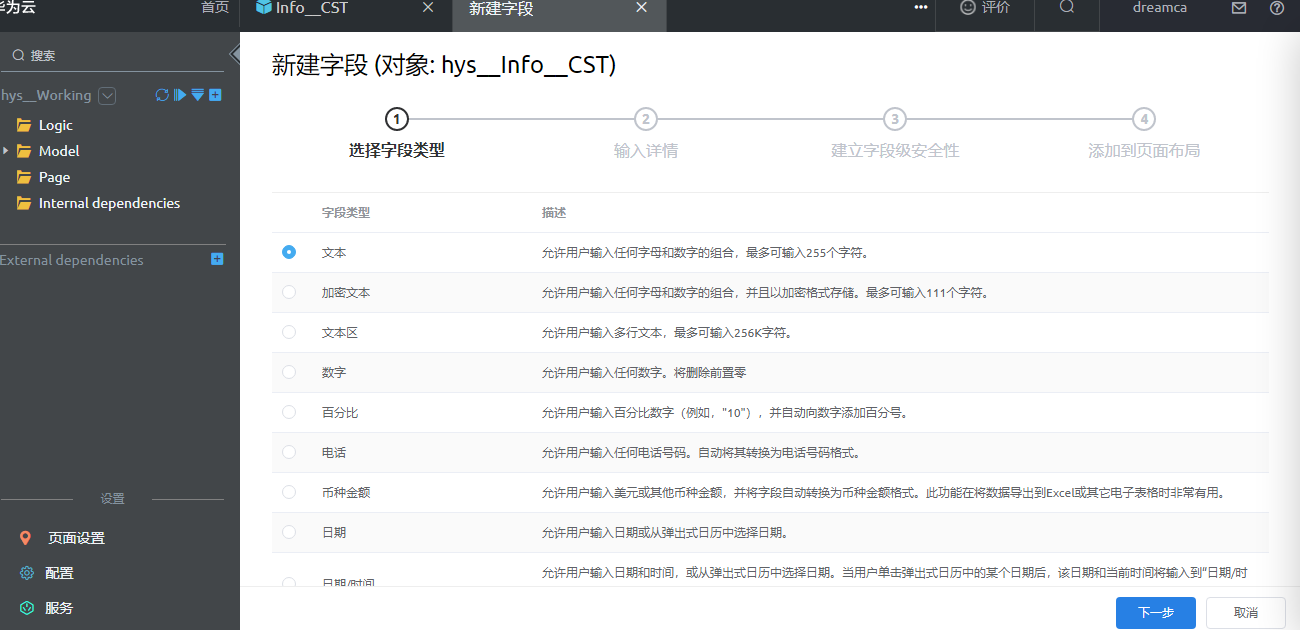Open the three-dots more tabs menu
Image resolution: width=1300 pixels, height=630 pixels.
[921, 8]
